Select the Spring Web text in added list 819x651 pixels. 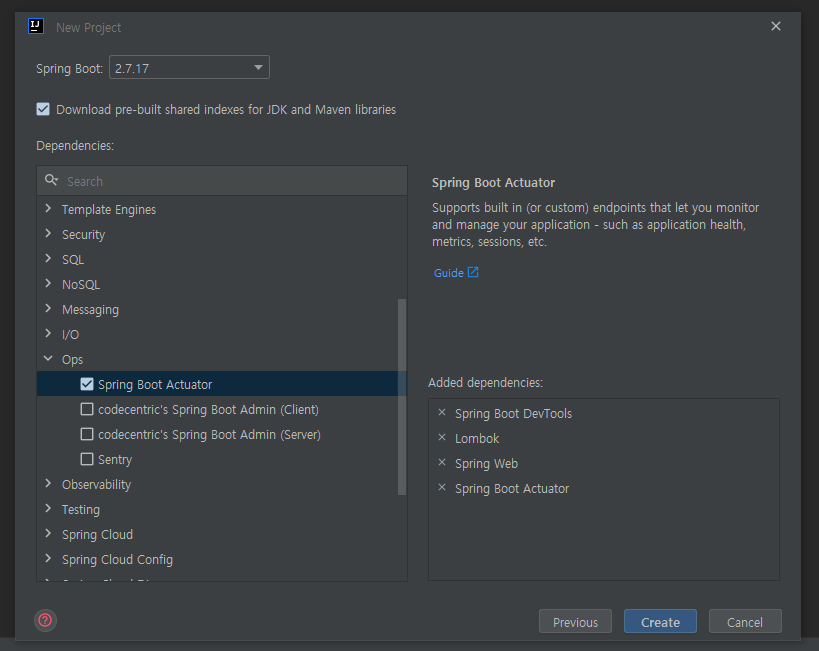pos(486,464)
